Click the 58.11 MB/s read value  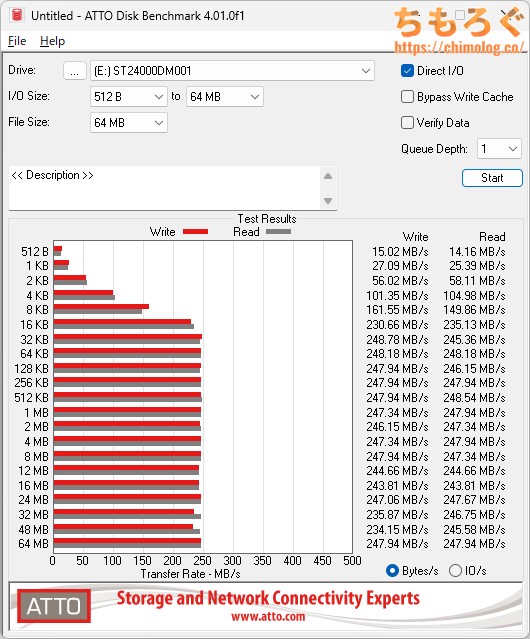[x=477, y=280]
